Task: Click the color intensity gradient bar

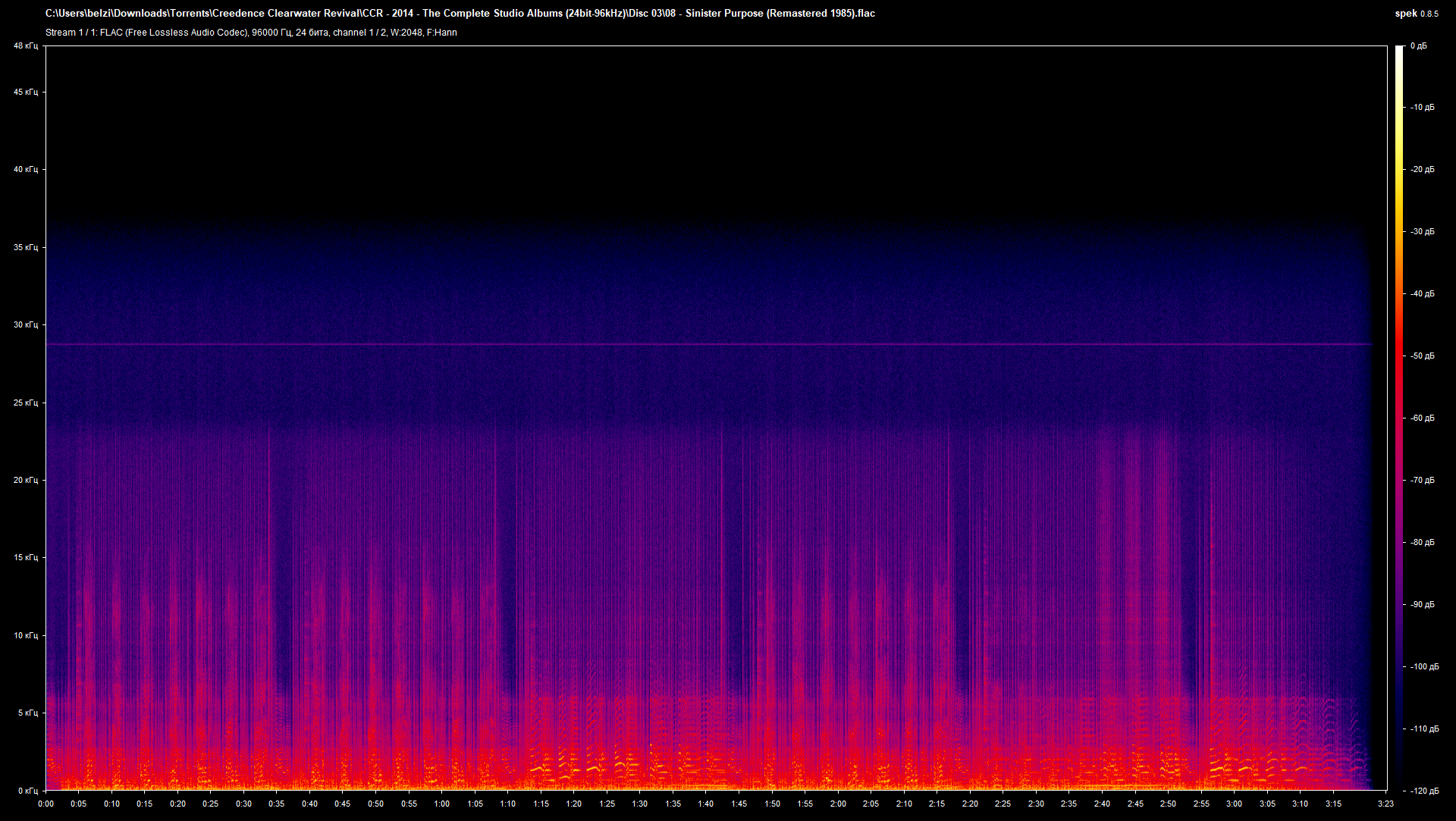Action: tap(1399, 417)
